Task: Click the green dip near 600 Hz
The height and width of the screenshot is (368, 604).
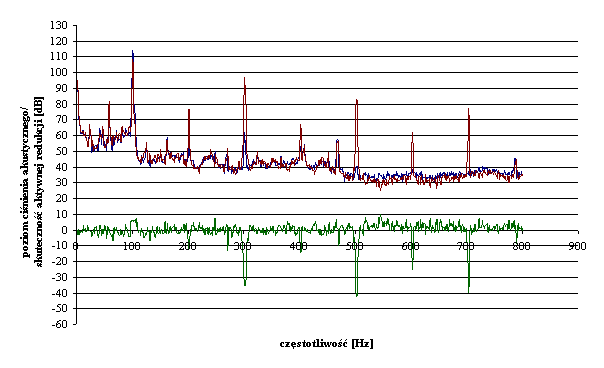Action: pyautogui.click(x=412, y=268)
